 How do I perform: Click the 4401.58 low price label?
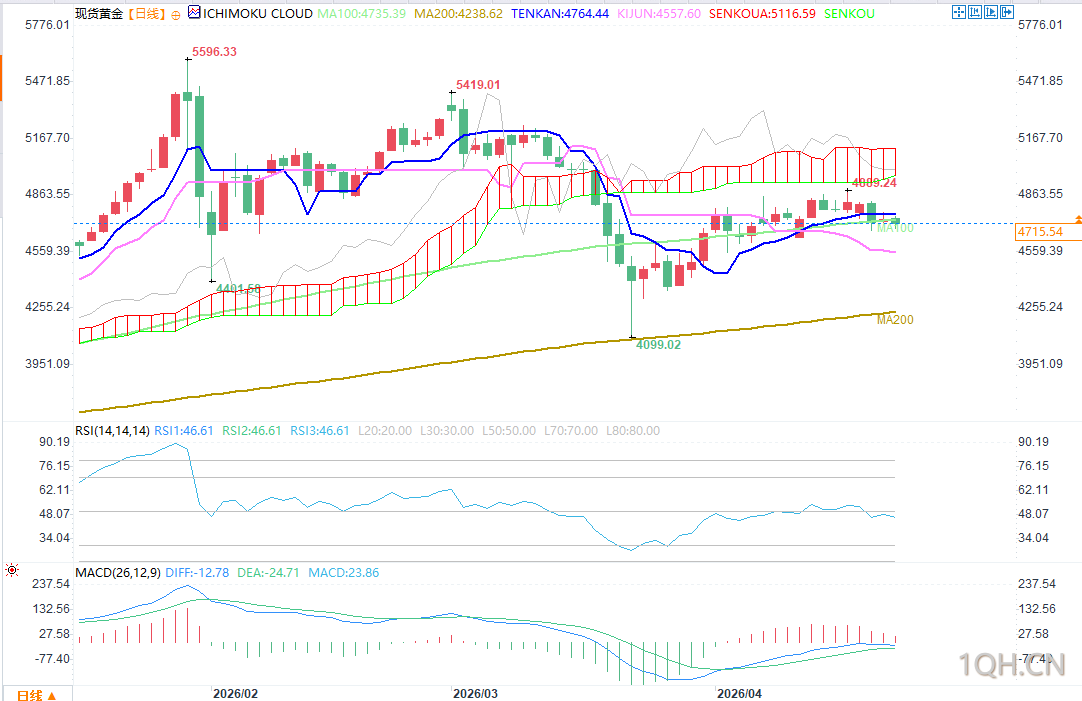(x=239, y=288)
